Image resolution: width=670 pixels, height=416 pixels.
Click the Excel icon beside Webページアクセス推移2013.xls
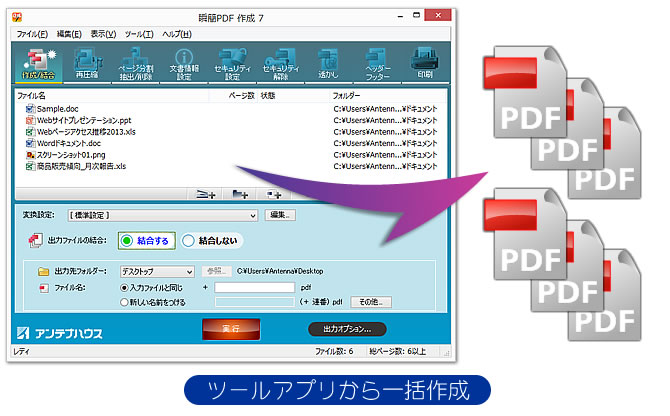[x=30, y=132]
